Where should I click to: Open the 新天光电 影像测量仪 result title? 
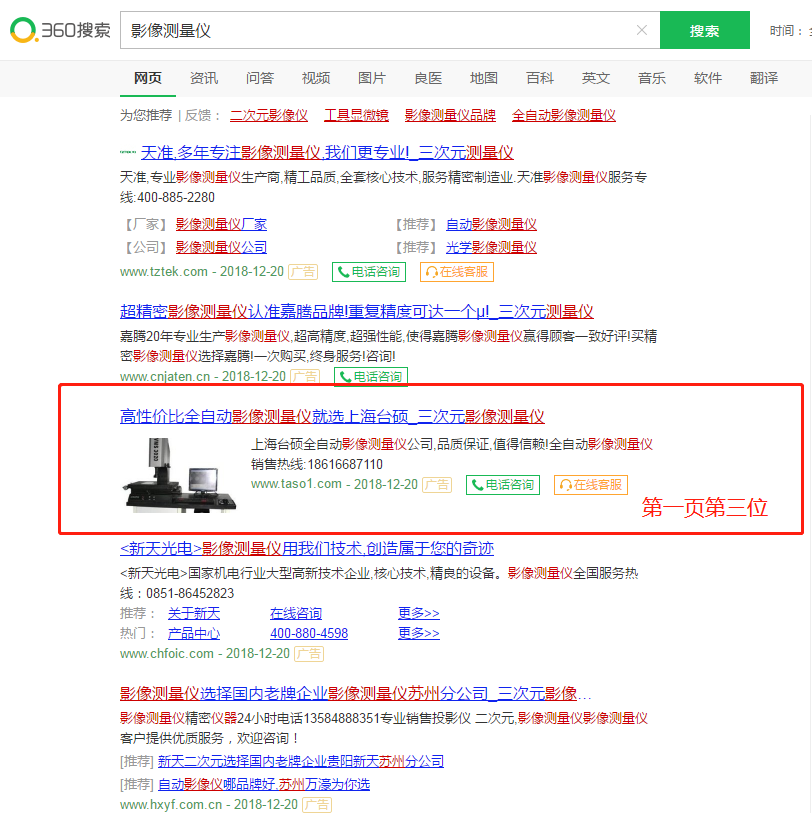pos(306,548)
